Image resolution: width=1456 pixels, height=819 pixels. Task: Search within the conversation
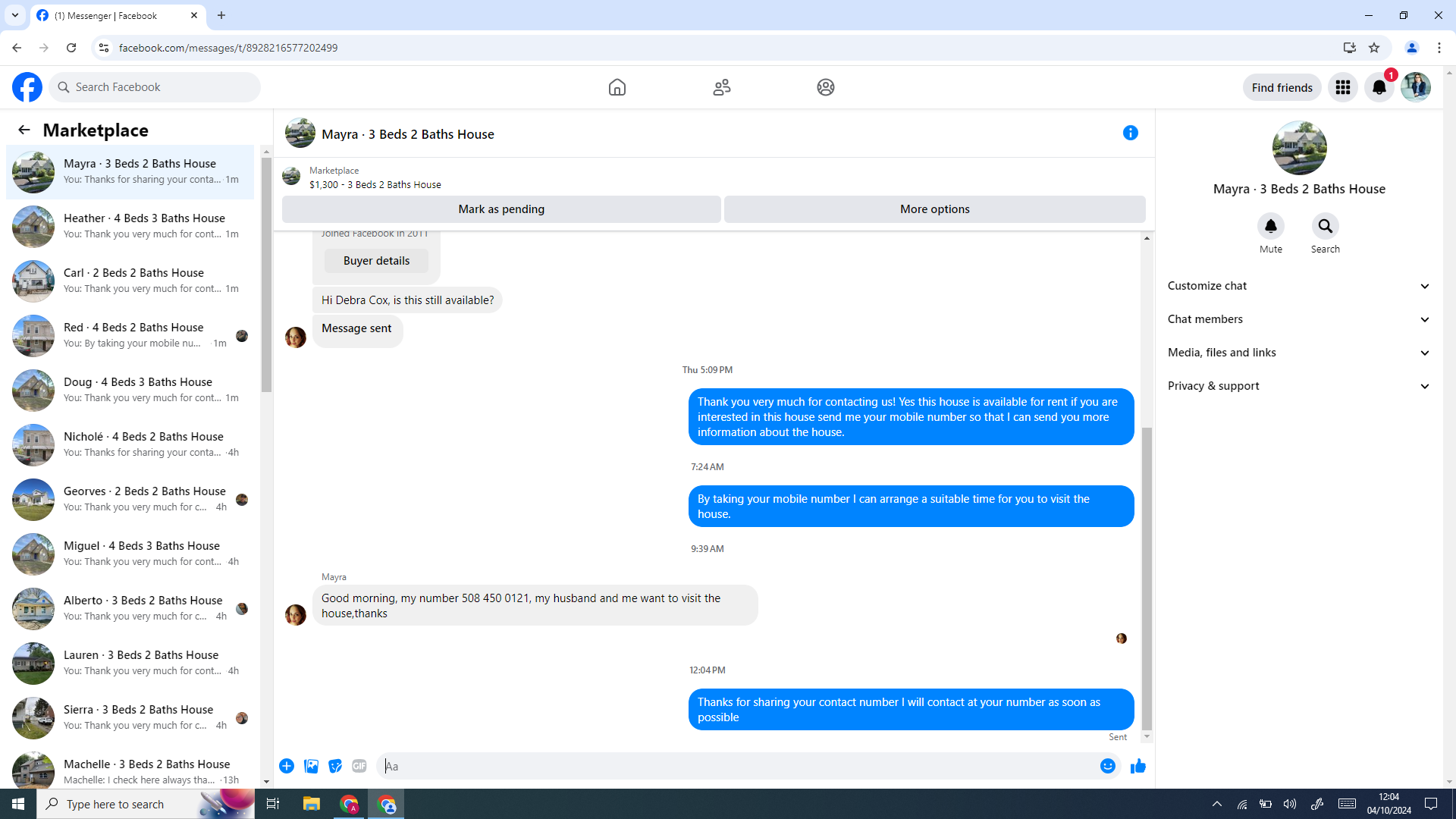click(1326, 226)
